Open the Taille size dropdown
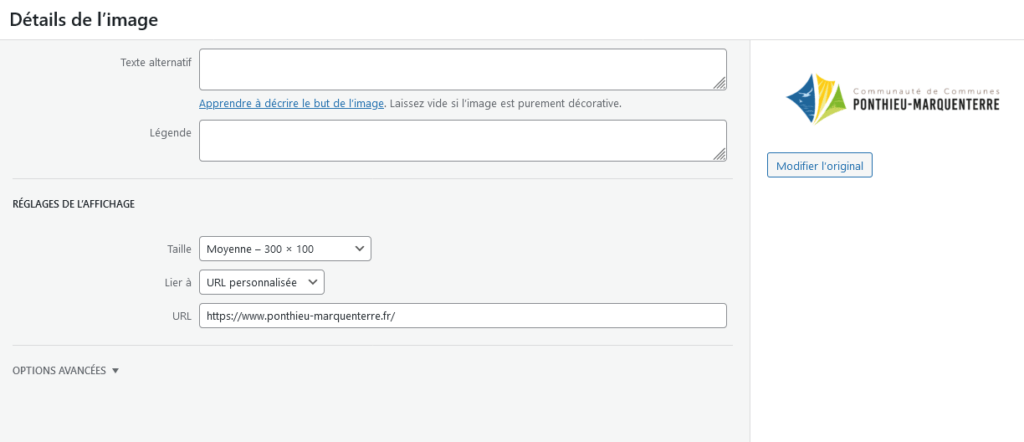Image resolution: width=1024 pixels, height=442 pixels. point(285,249)
